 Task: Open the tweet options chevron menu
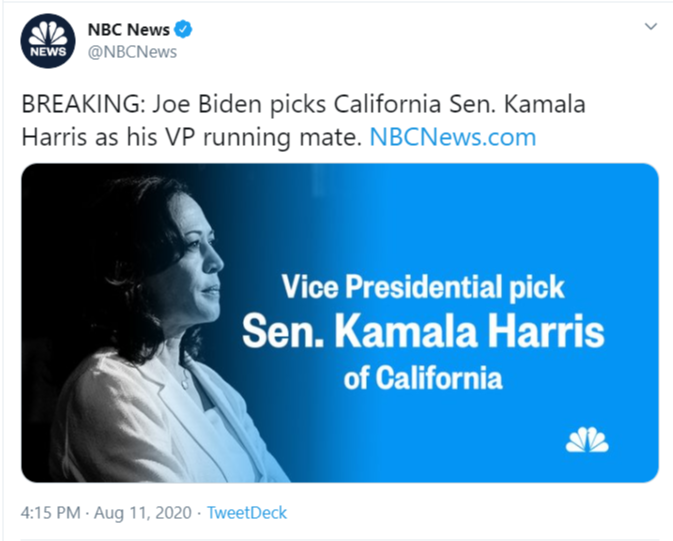pos(651,26)
